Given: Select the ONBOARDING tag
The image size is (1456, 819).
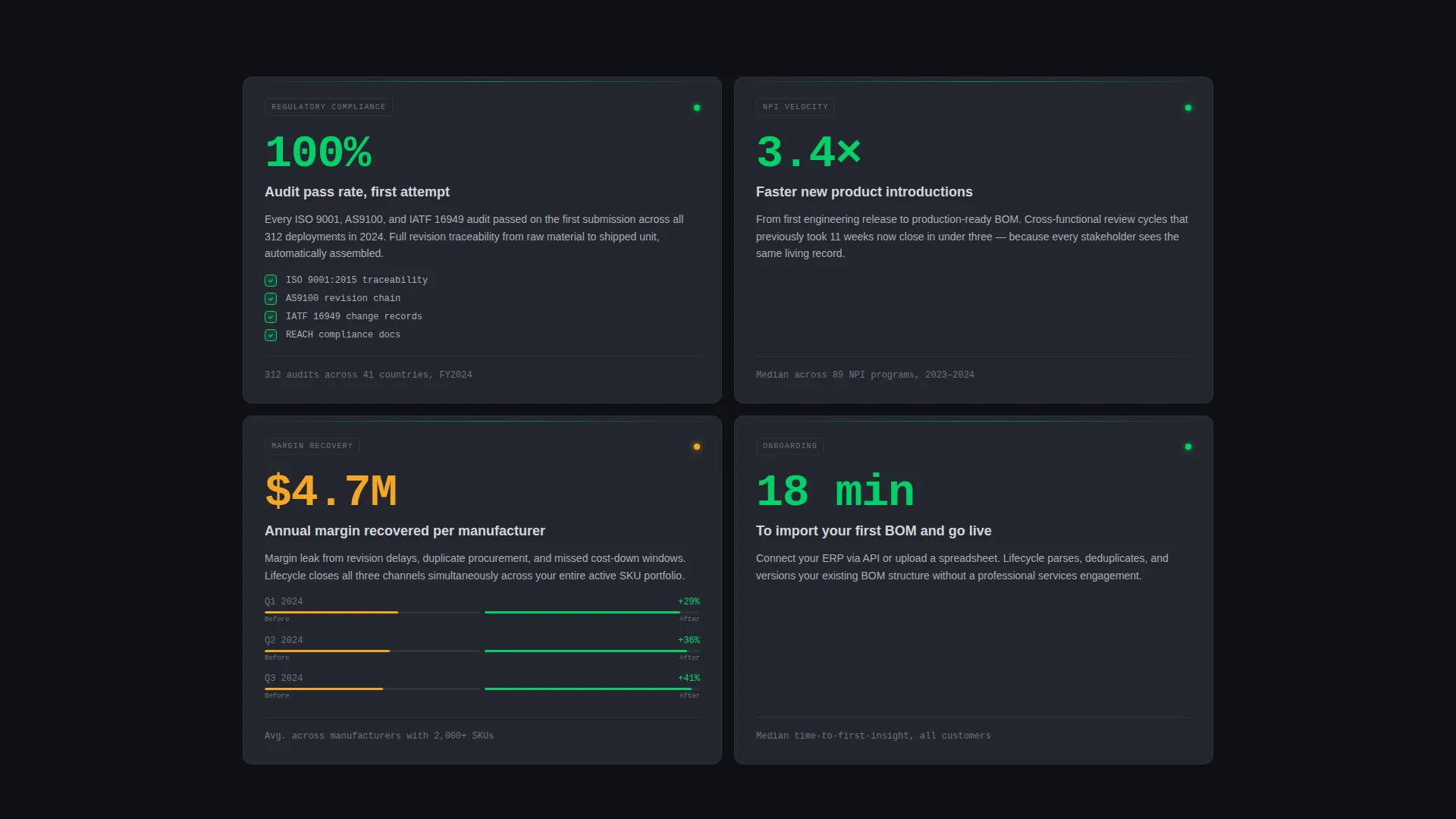Looking at the screenshot, I should coord(790,446).
